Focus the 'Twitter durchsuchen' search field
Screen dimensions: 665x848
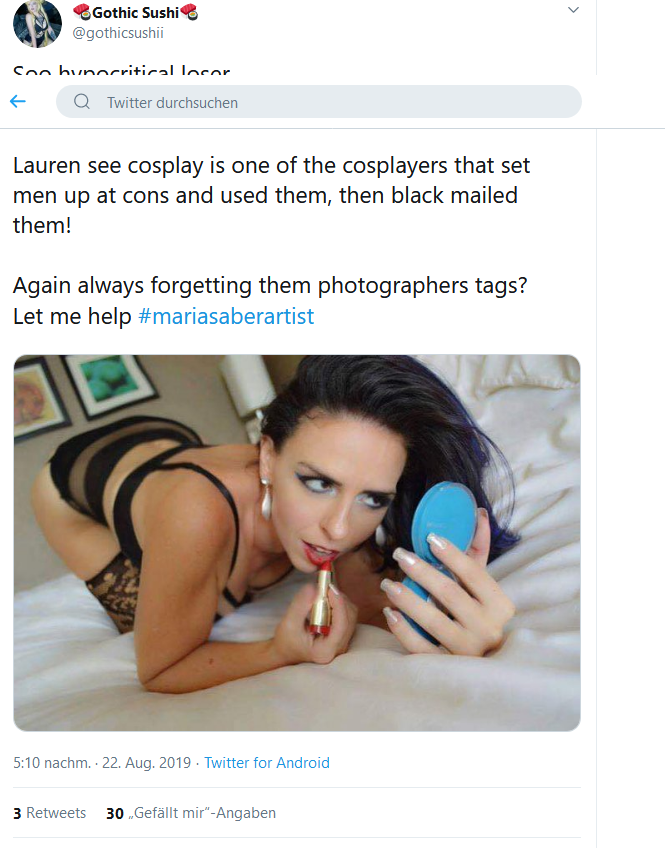318,102
